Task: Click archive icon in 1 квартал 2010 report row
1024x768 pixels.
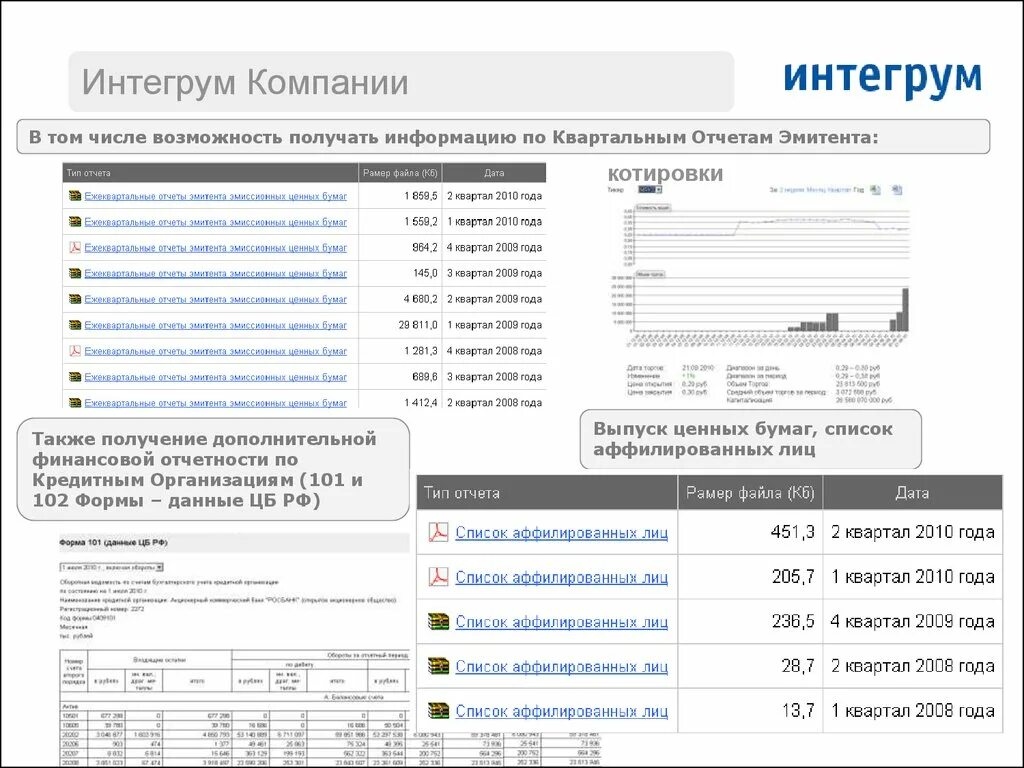Action: (75, 221)
